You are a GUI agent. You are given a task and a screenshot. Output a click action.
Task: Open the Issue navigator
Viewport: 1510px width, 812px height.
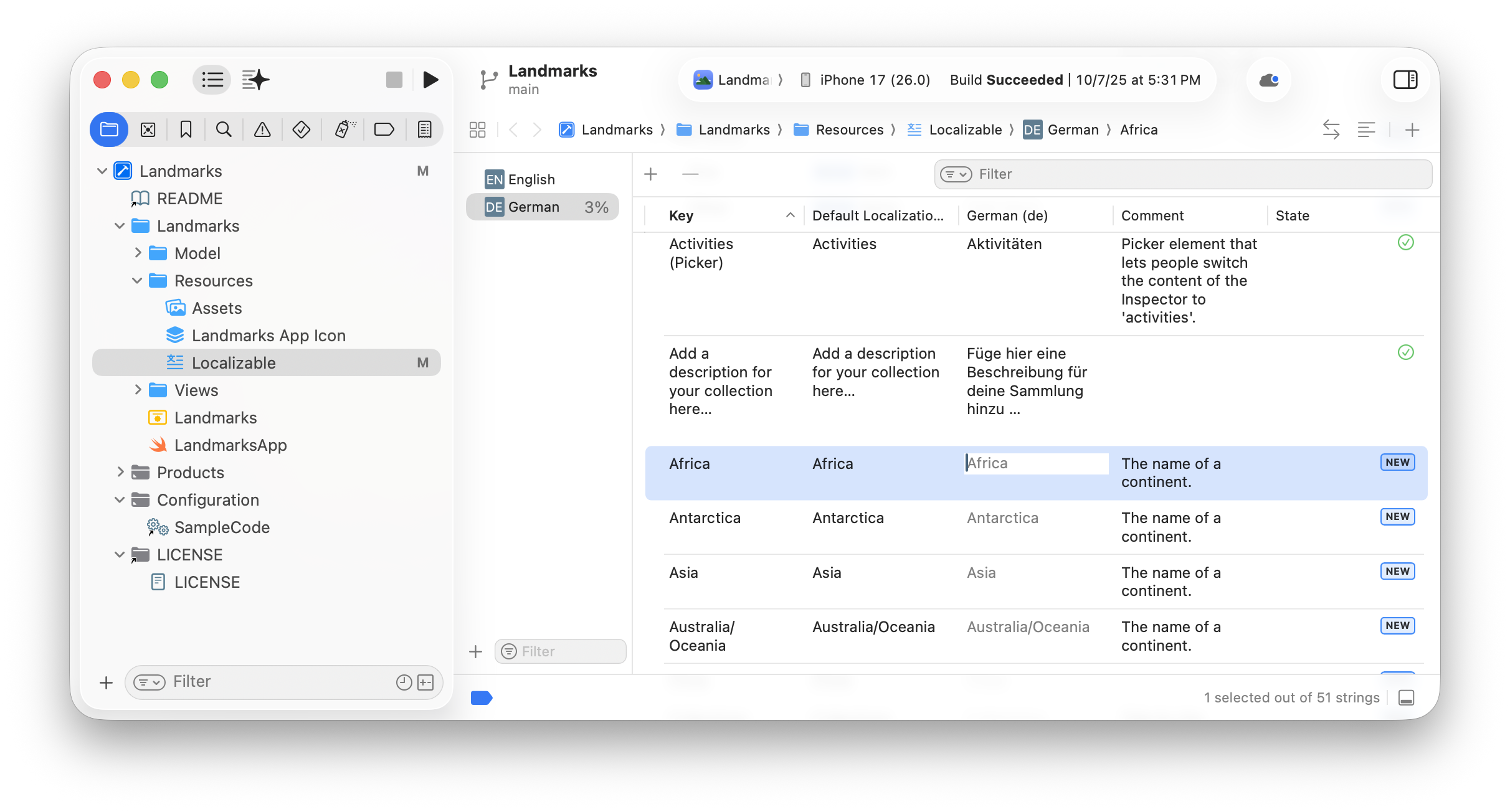point(262,130)
